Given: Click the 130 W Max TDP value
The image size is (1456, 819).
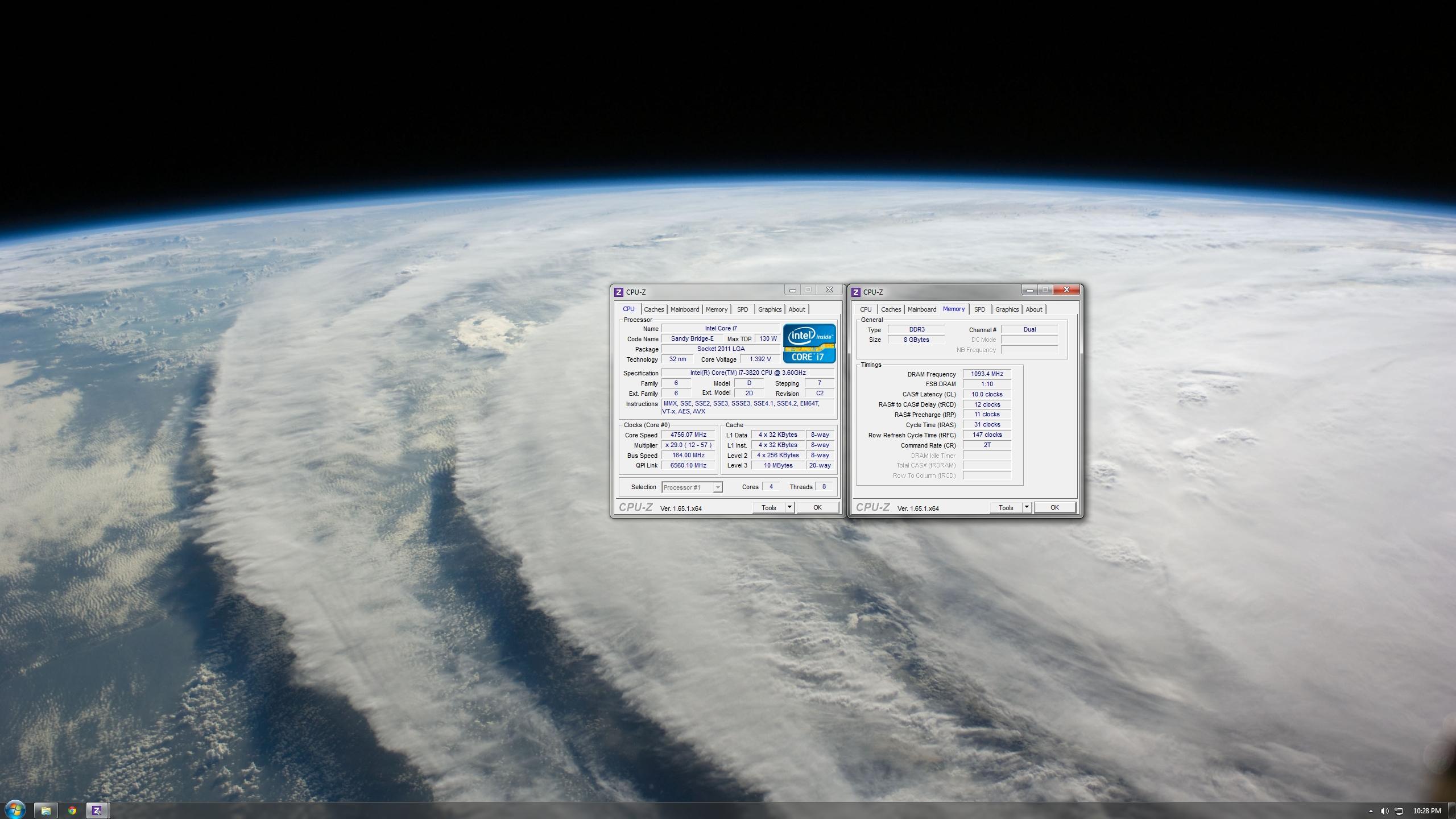Looking at the screenshot, I should pos(768,339).
